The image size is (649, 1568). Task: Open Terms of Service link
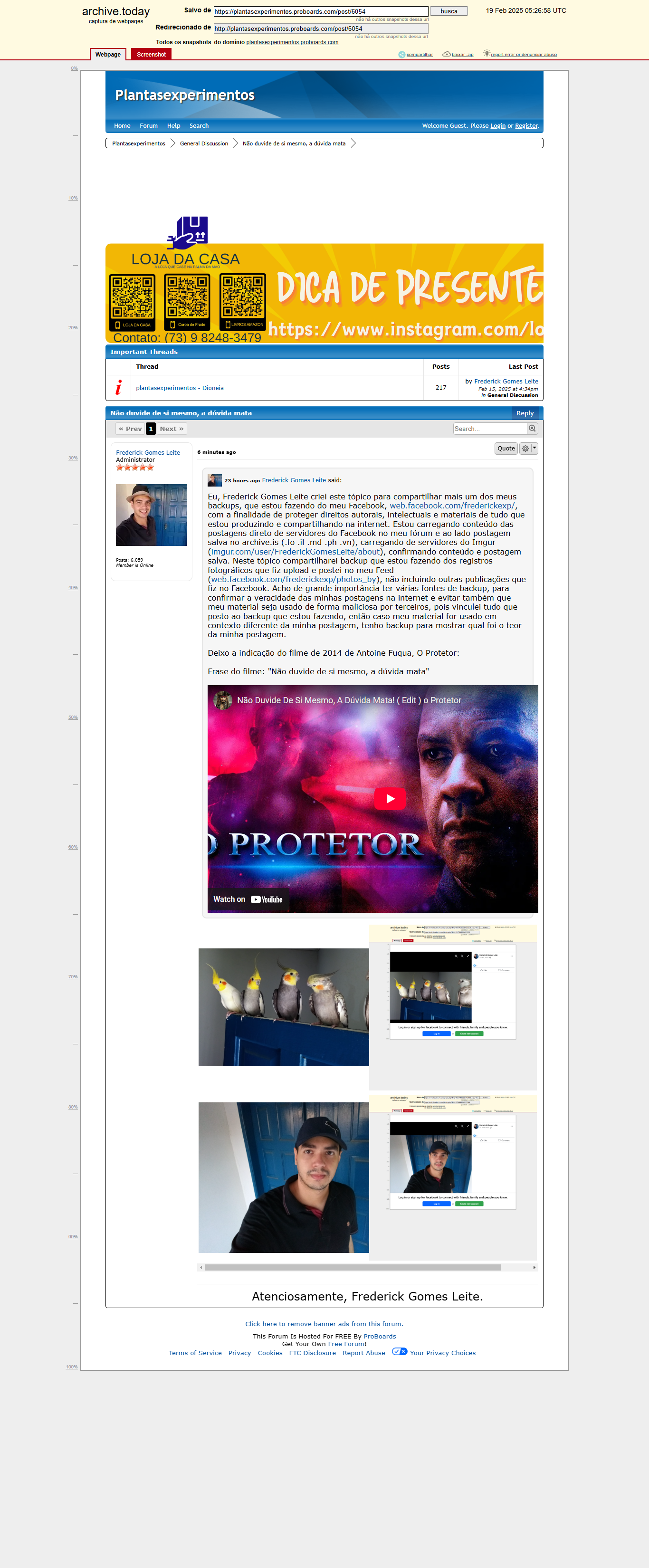click(195, 1353)
